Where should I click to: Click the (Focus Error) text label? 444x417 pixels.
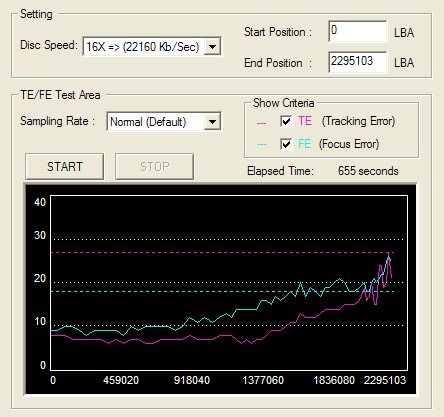click(x=349, y=144)
